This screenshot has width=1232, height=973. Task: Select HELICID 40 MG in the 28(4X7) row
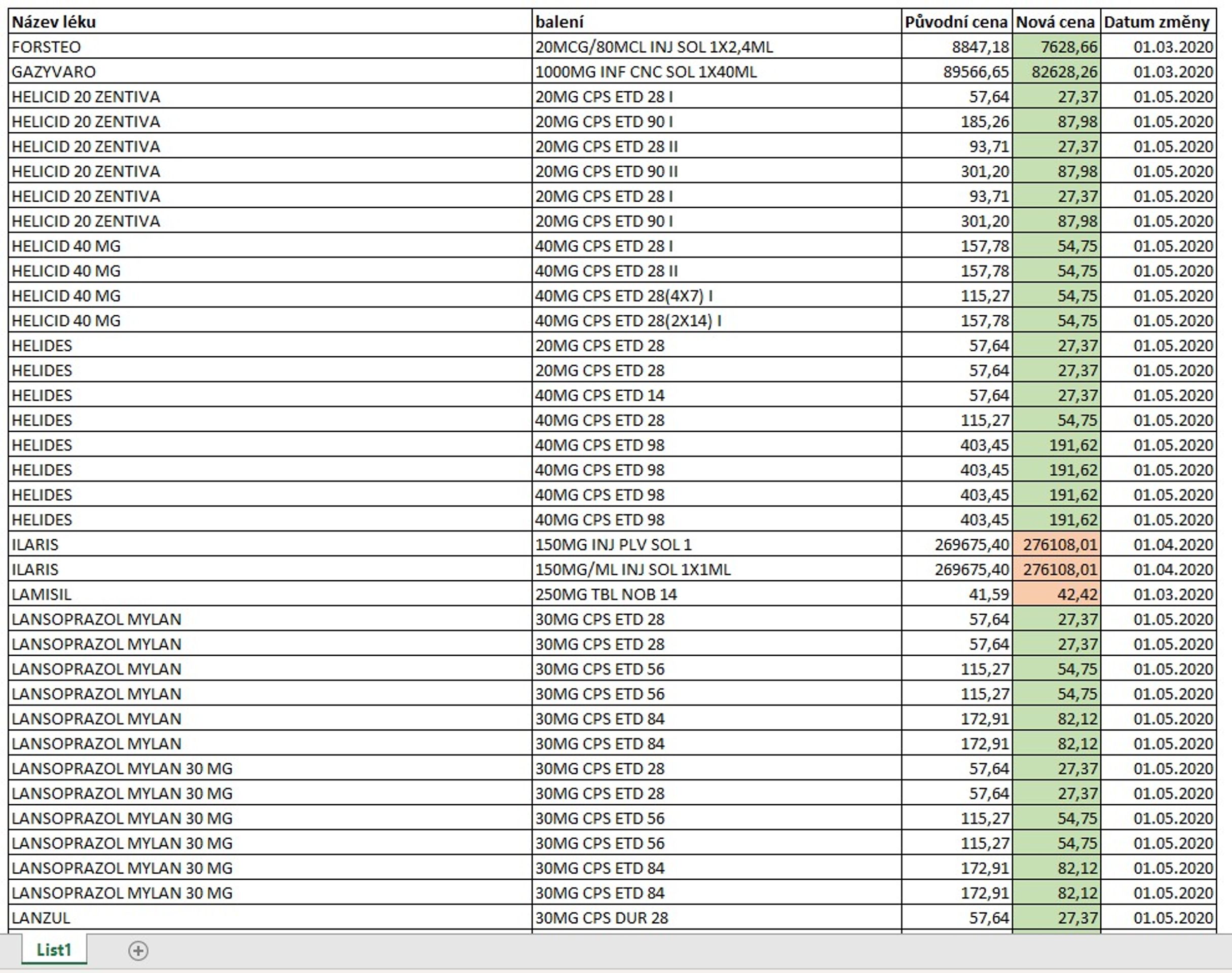(x=271, y=295)
